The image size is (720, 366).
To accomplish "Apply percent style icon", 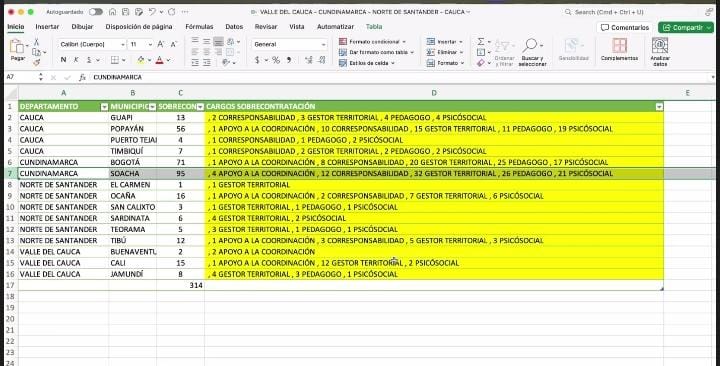I will (x=276, y=60).
